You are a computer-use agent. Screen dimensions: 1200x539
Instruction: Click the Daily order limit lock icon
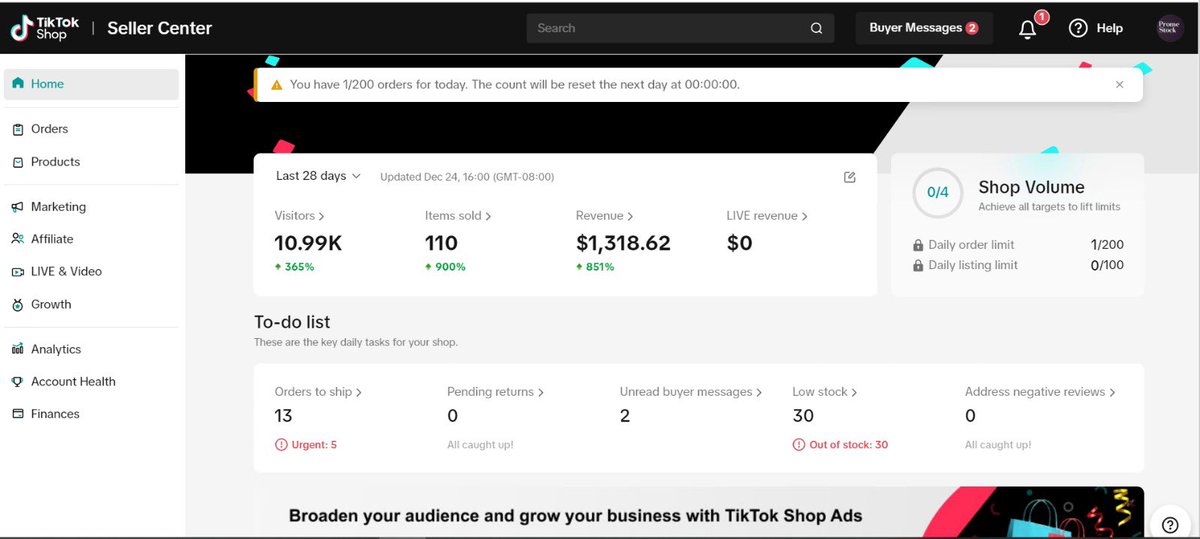point(918,245)
